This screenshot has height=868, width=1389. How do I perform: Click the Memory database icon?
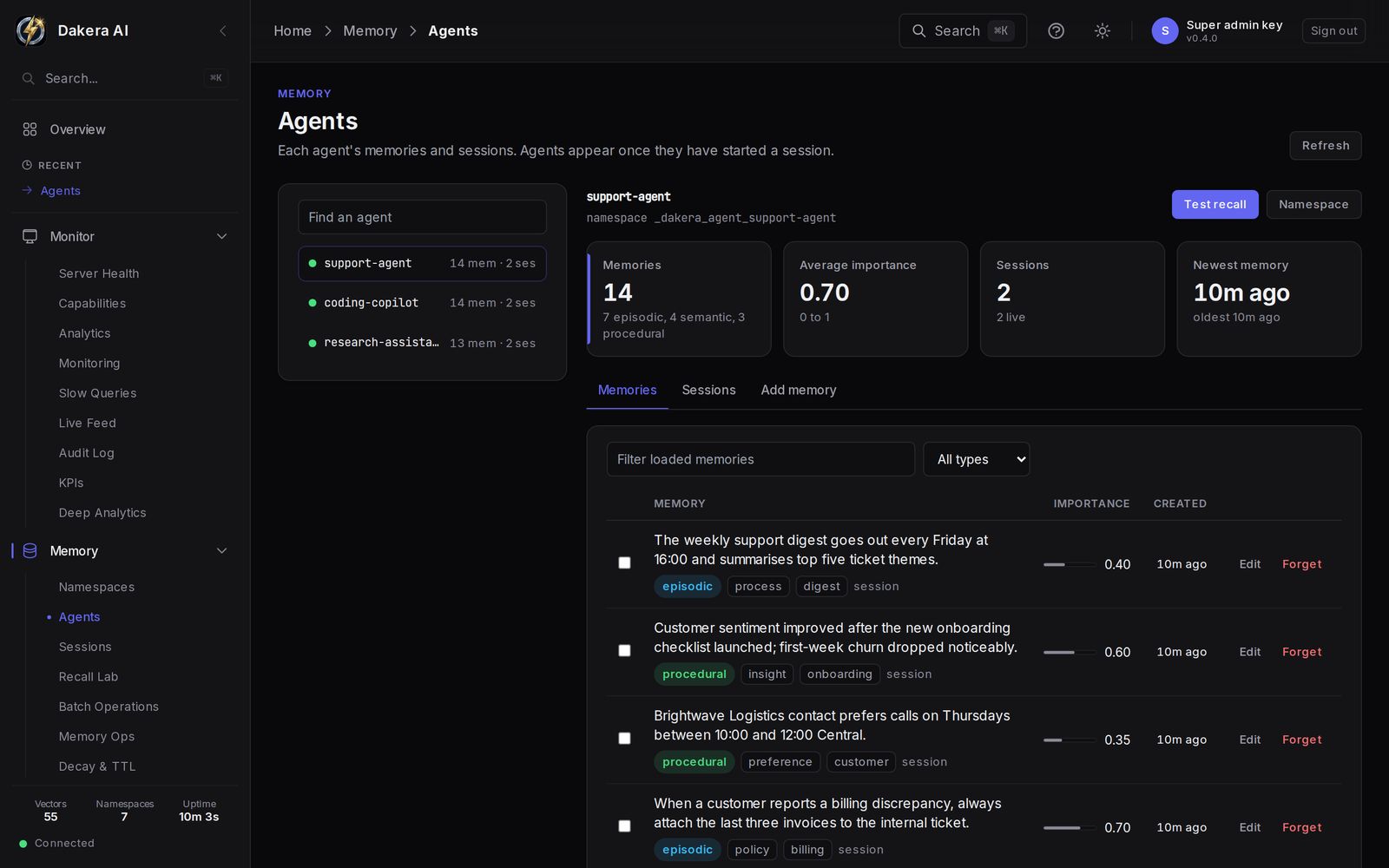tap(30, 550)
